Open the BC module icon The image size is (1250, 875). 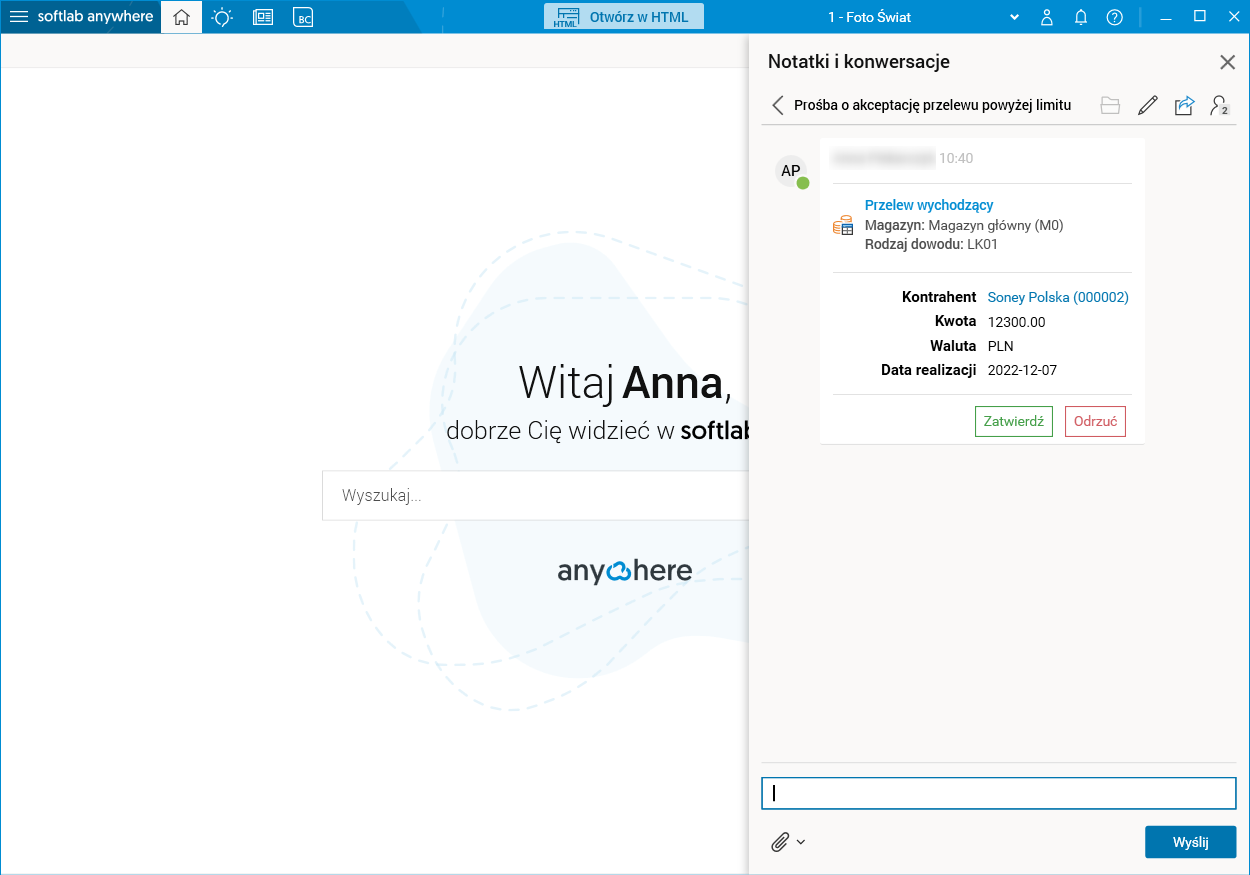coord(303,17)
